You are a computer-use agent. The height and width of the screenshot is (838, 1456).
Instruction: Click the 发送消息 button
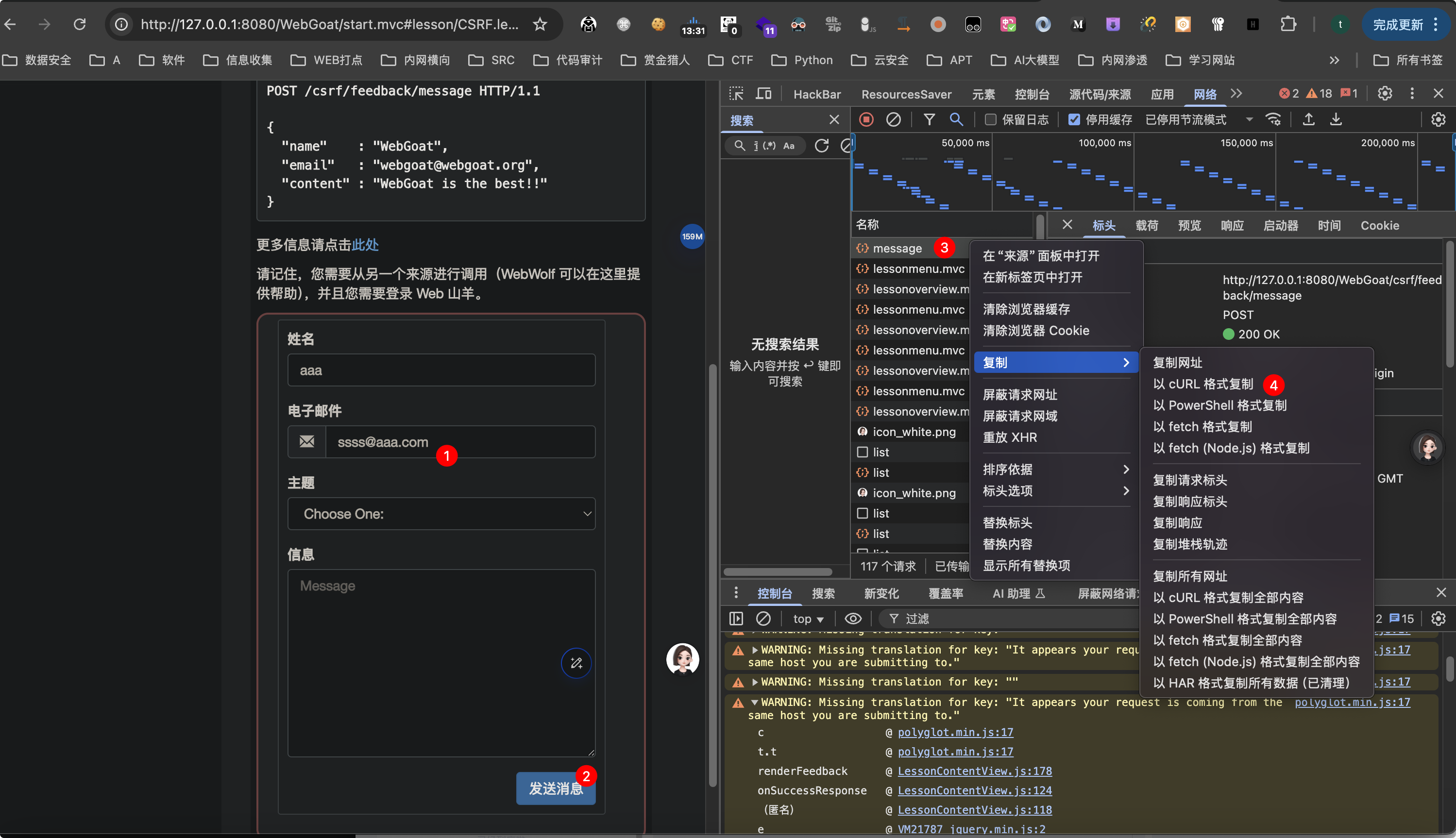point(556,788)
